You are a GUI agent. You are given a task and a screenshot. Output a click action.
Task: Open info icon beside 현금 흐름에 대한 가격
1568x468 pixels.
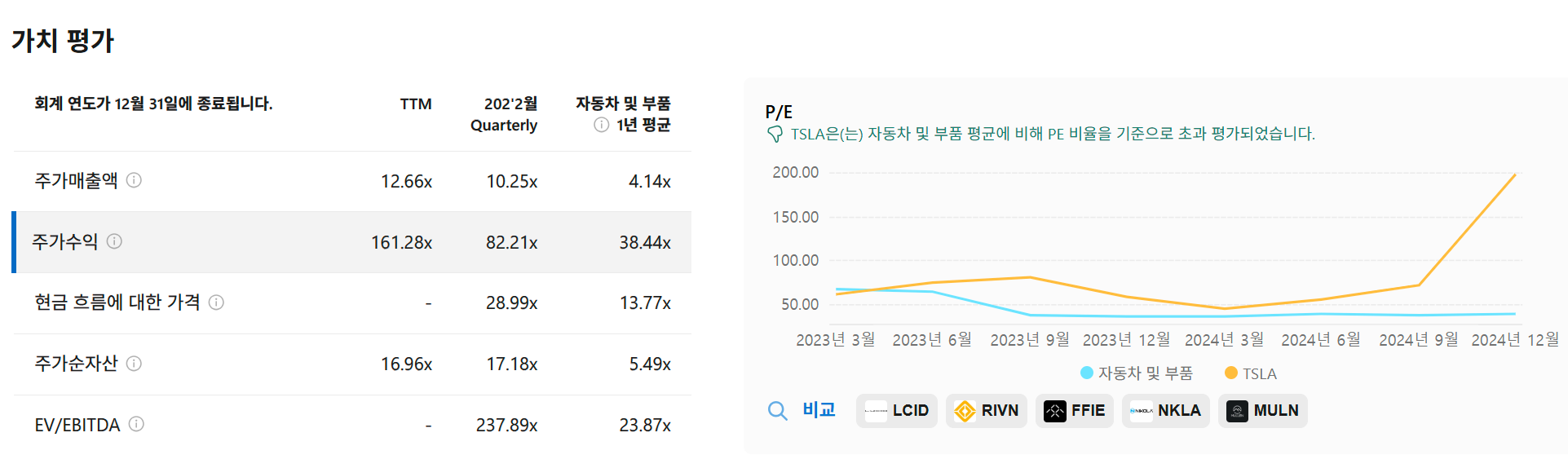point(216,302)
